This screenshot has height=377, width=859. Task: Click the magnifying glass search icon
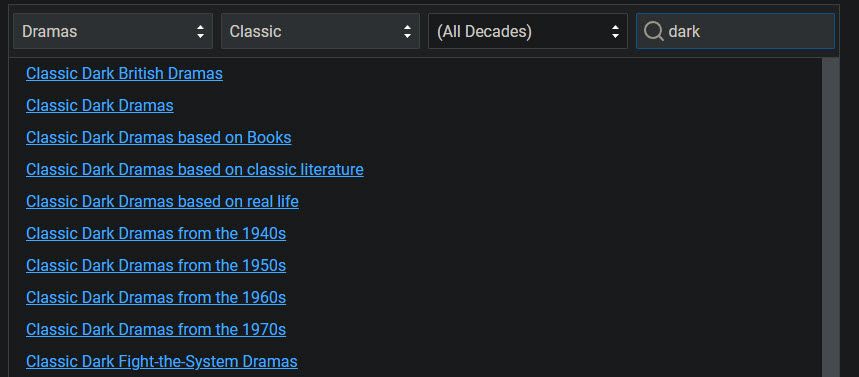654,31
